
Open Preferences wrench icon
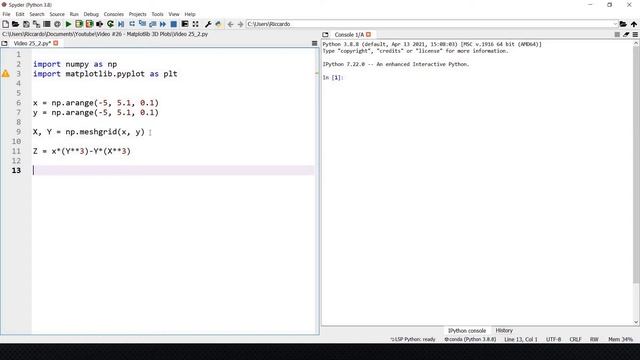pos(208,24)
